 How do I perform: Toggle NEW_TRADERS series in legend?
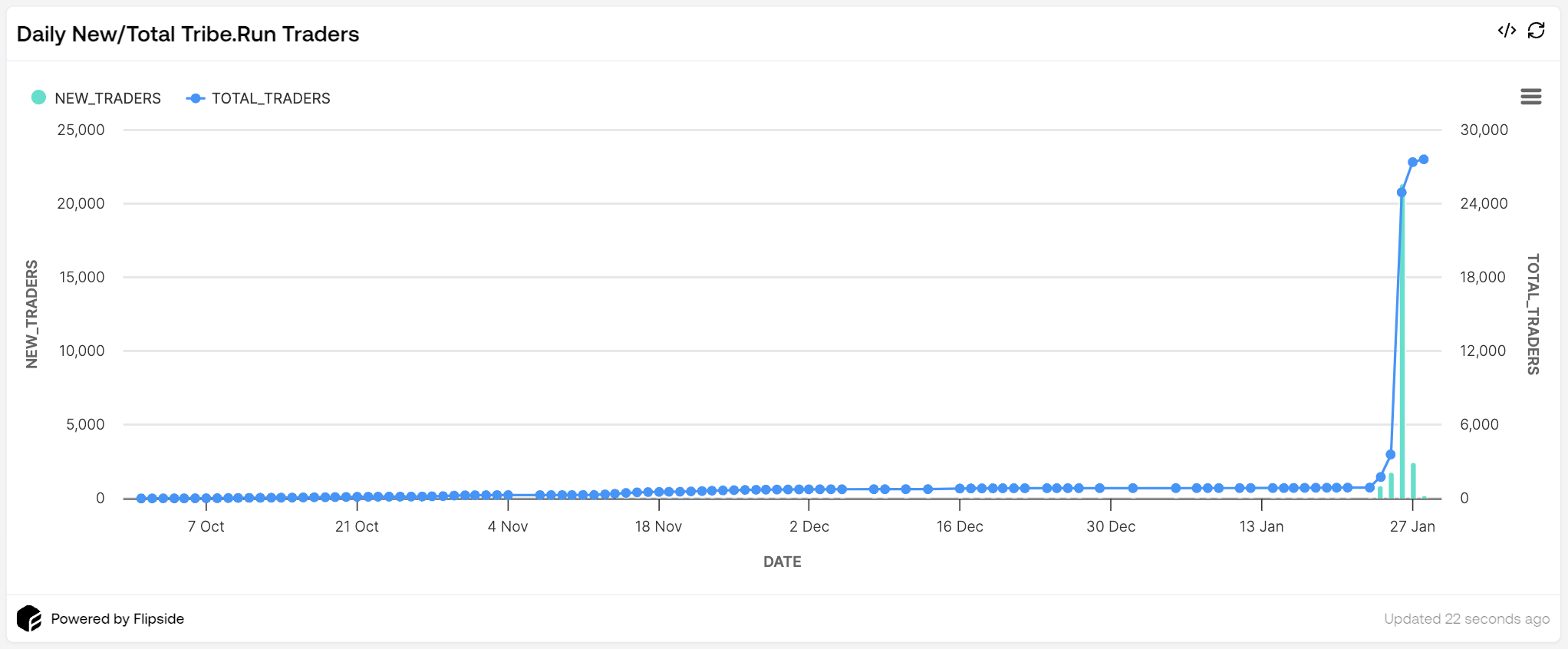point(107,98)
